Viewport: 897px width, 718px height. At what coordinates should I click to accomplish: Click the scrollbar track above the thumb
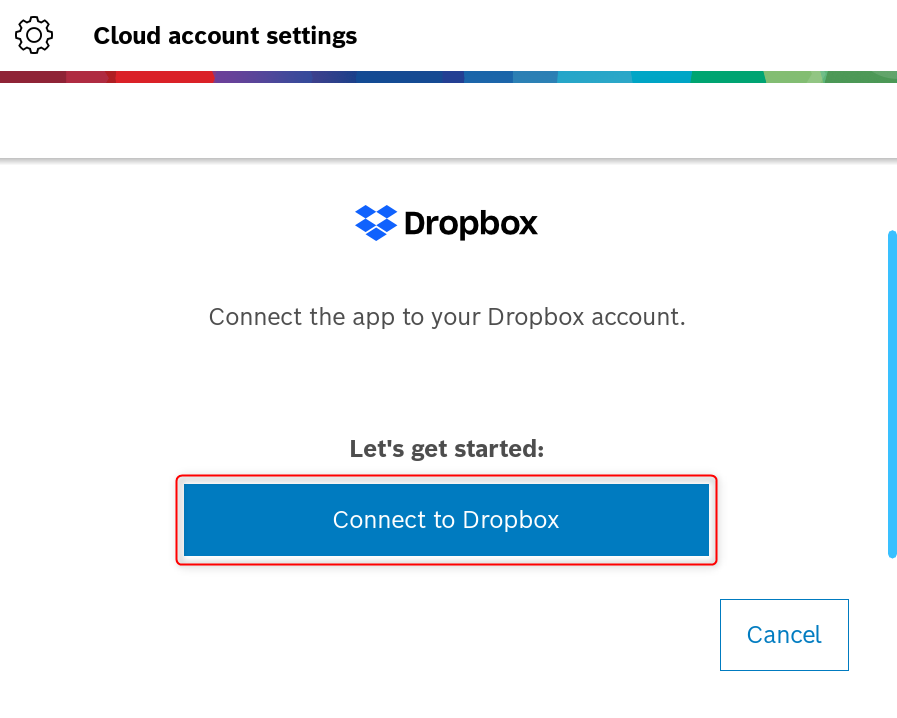pos(892,195)
